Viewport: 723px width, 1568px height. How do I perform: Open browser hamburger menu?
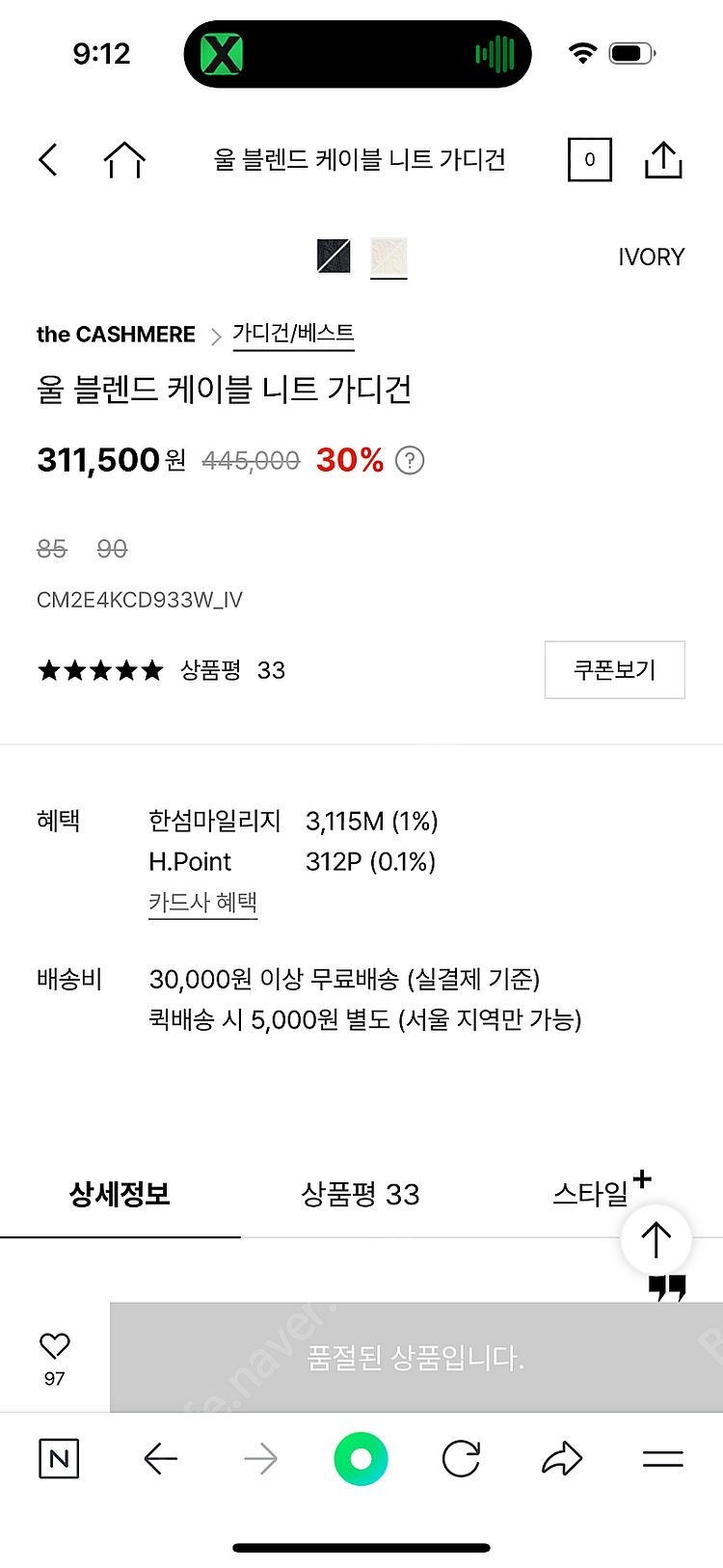click(663, 1459)
